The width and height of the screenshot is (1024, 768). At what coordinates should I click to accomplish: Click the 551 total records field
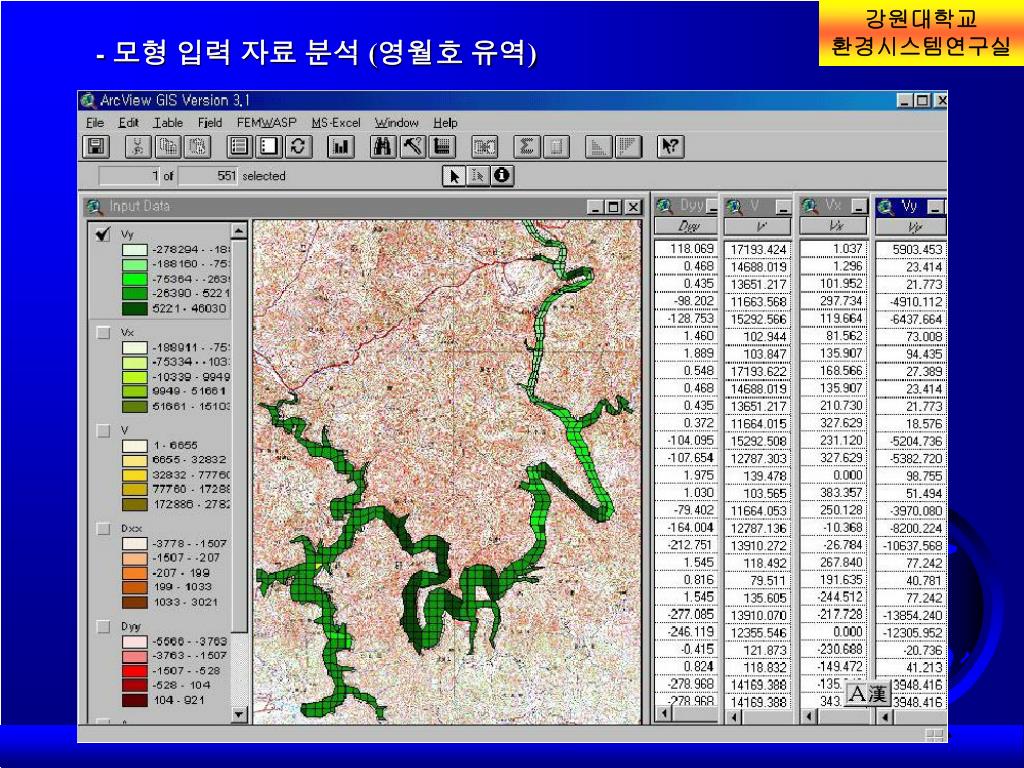pyautogui.click(x=208, y=176)
